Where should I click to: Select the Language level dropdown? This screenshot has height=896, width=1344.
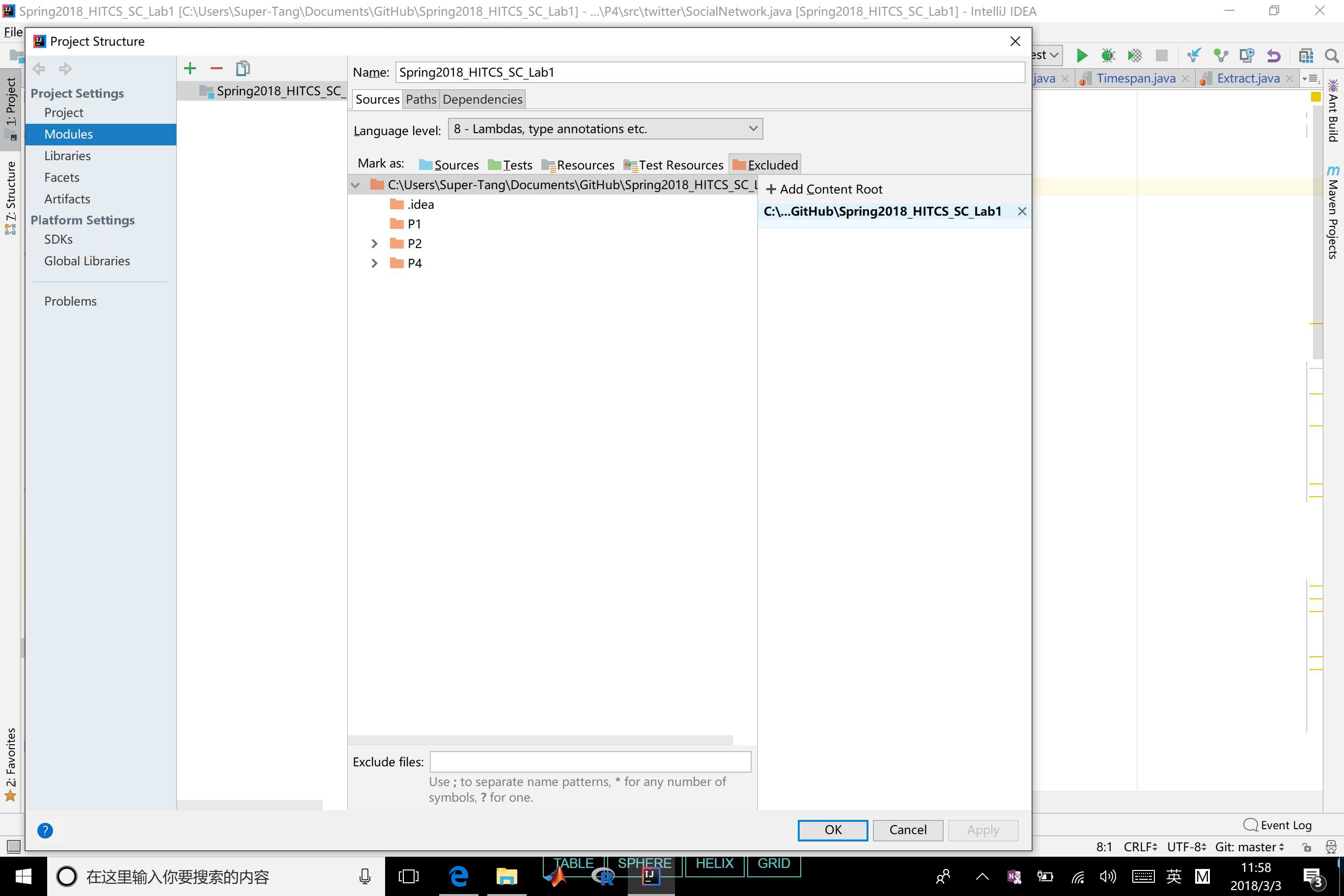(x=605, y=128)
